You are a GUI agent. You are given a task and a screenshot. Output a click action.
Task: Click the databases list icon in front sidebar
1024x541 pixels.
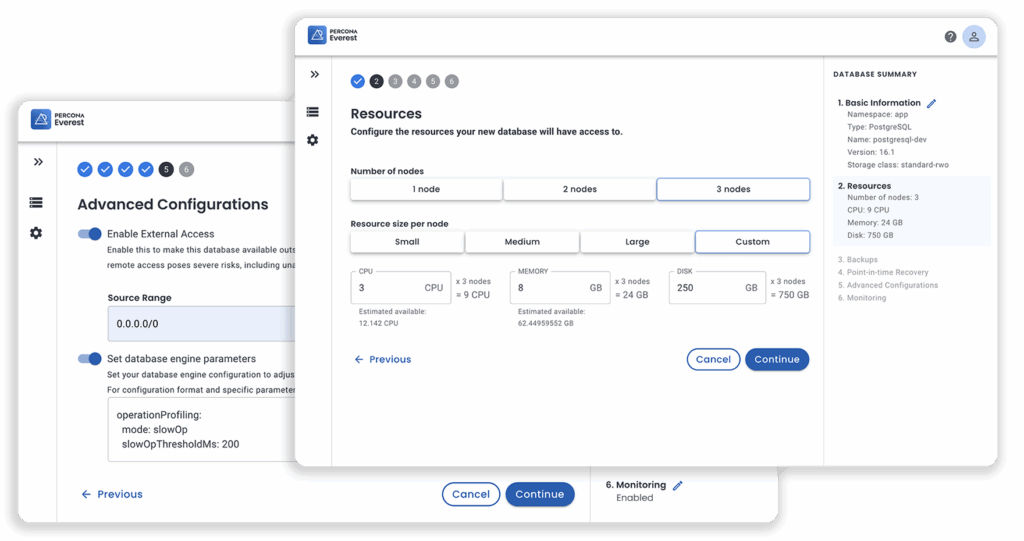[x=313, y=112]
